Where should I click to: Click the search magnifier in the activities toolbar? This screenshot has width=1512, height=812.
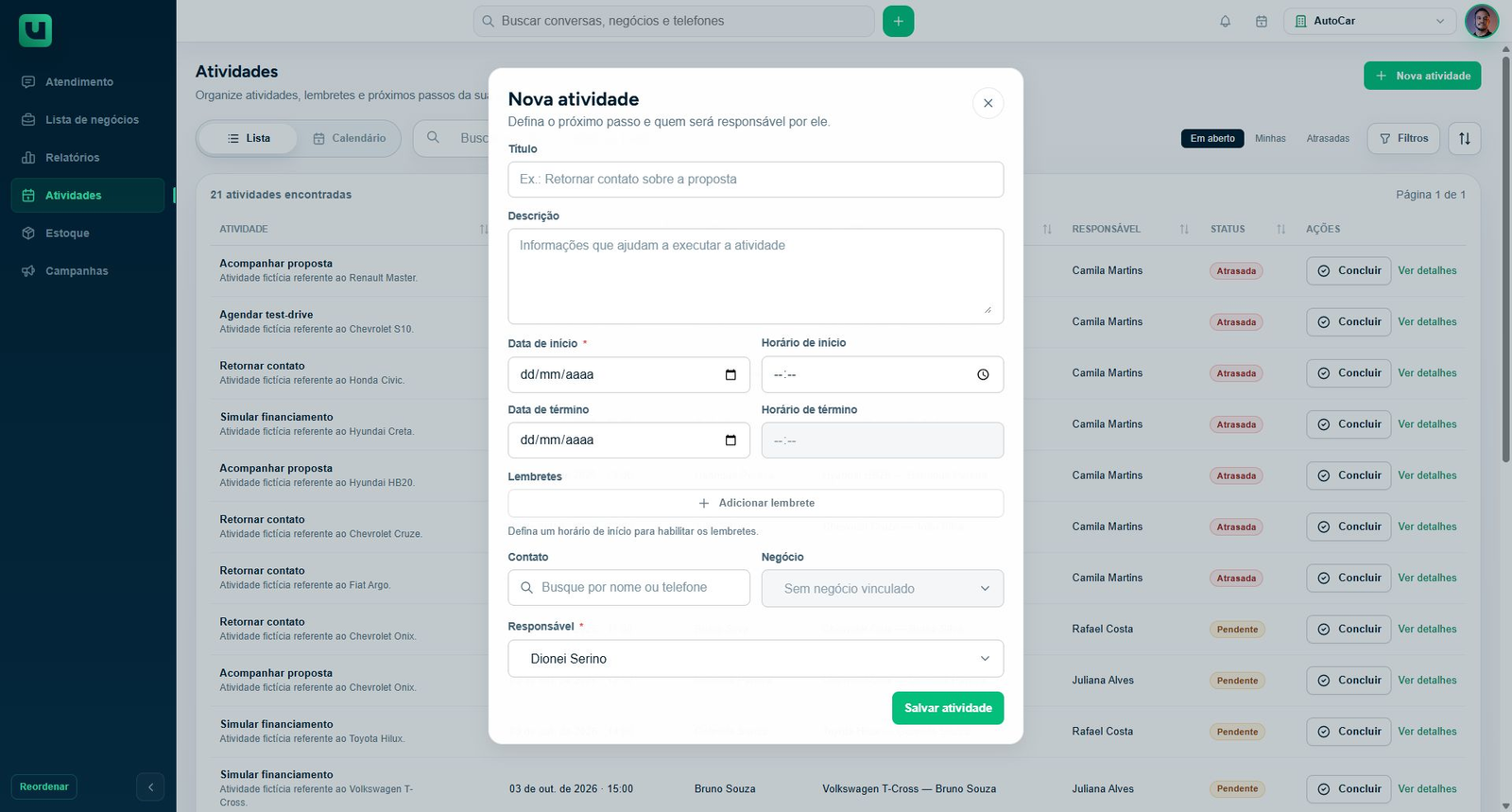(x=433, y=138)
